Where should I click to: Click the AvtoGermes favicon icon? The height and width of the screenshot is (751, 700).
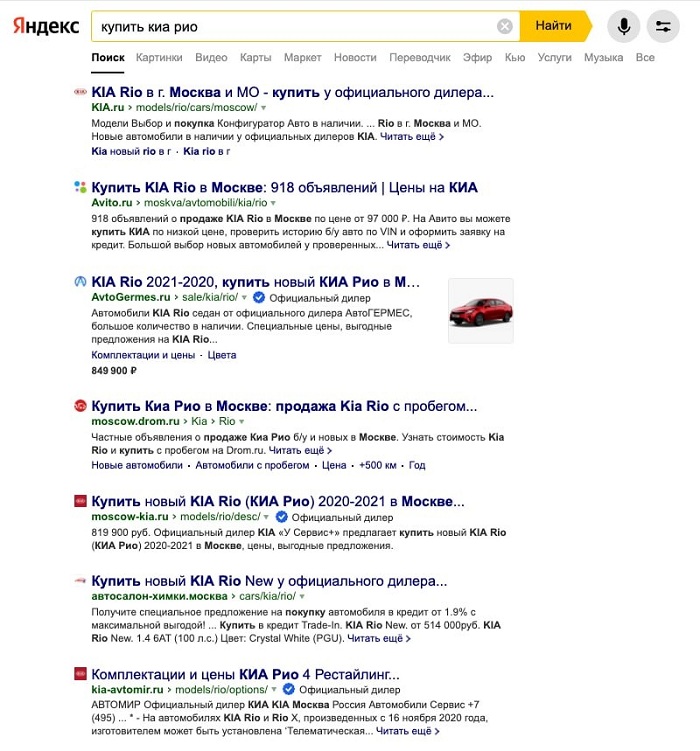(80, 282)
